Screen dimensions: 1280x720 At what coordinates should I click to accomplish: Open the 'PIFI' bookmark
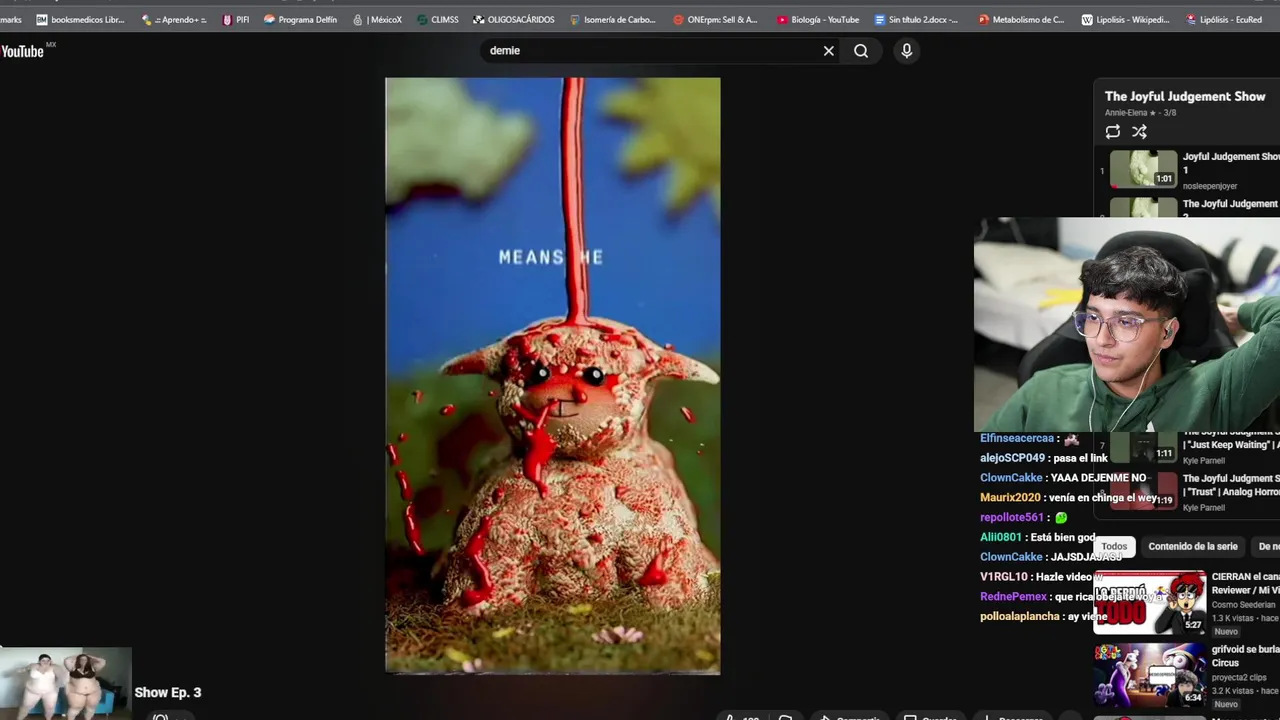pos(236,19)
